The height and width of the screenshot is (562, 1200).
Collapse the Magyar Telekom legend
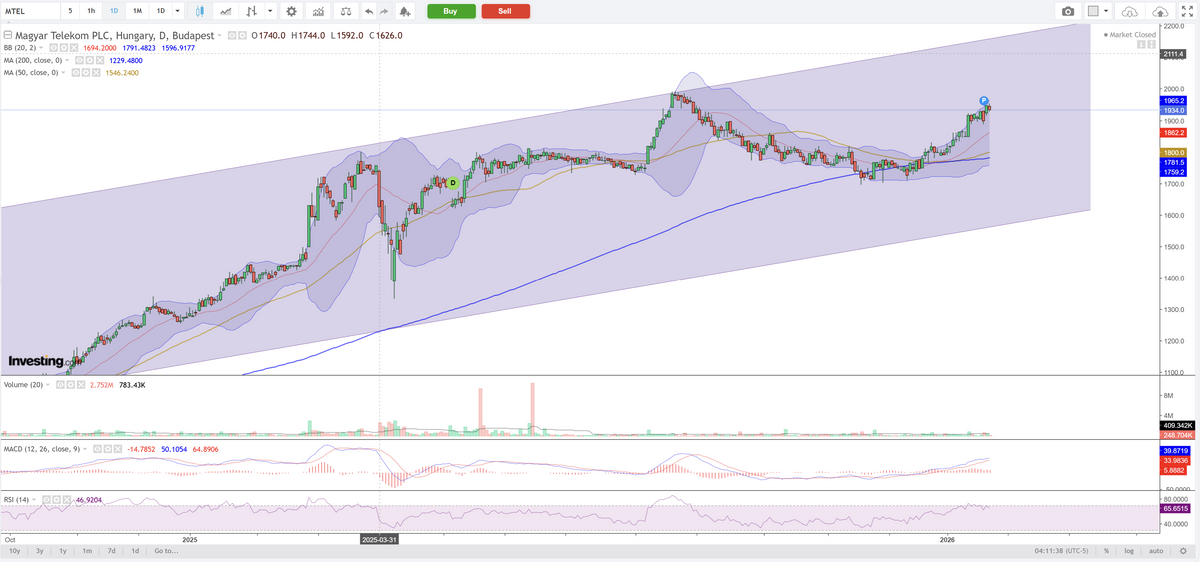click(8, 35)
